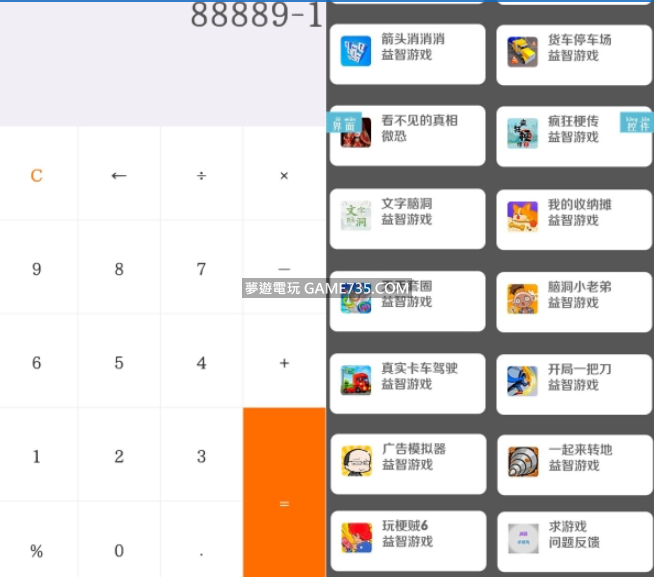Open the 脑洞小老弟 game icon

tap(522, 299)
